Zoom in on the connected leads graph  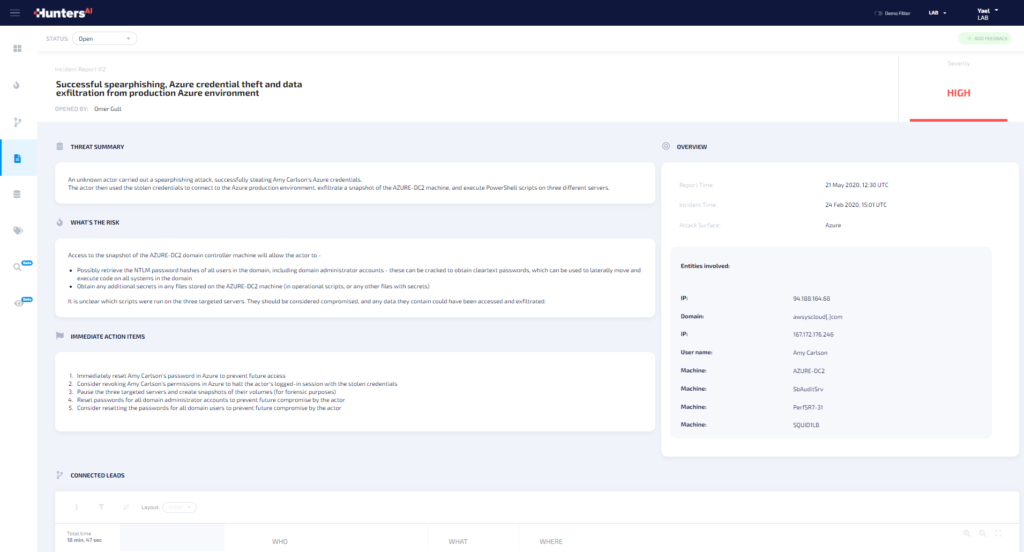[967, 534]
